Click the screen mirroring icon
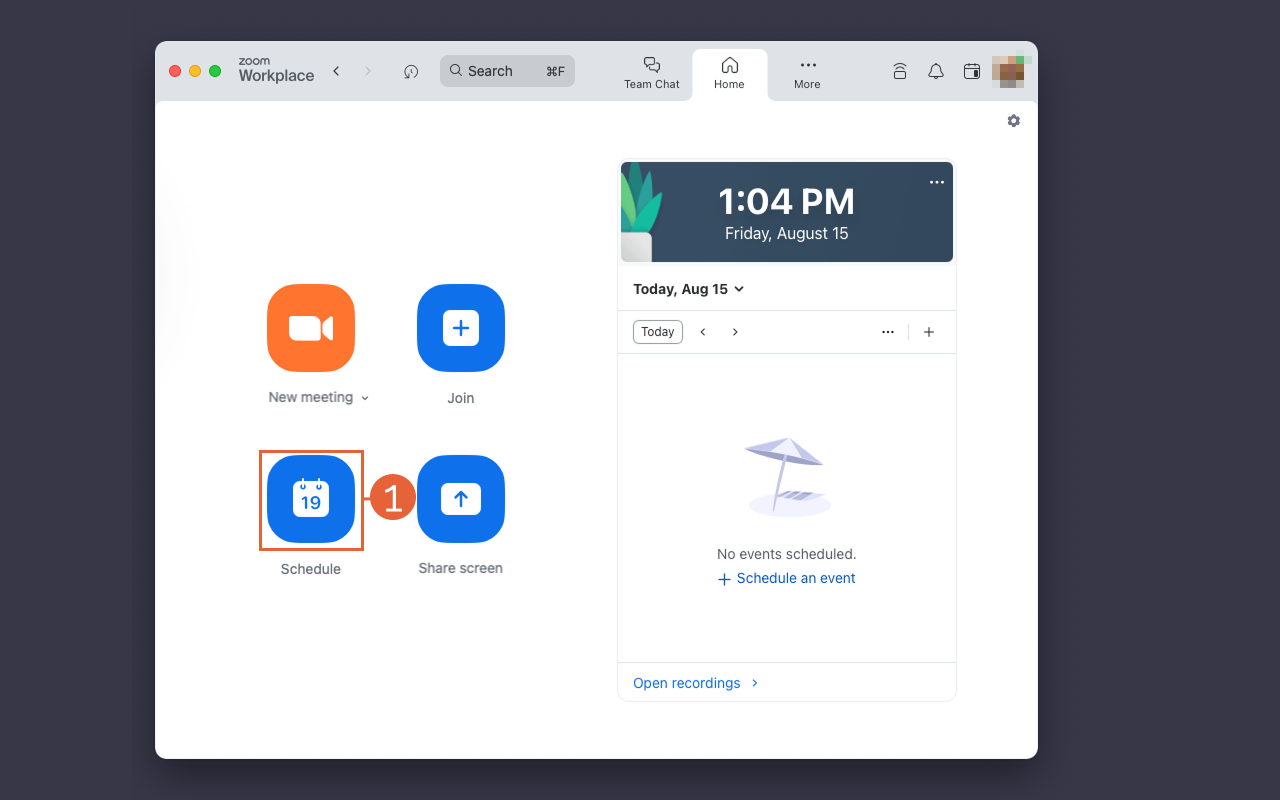Viewport: 1280px width, 800px height. pyautogui.click(x=899, y=71)
